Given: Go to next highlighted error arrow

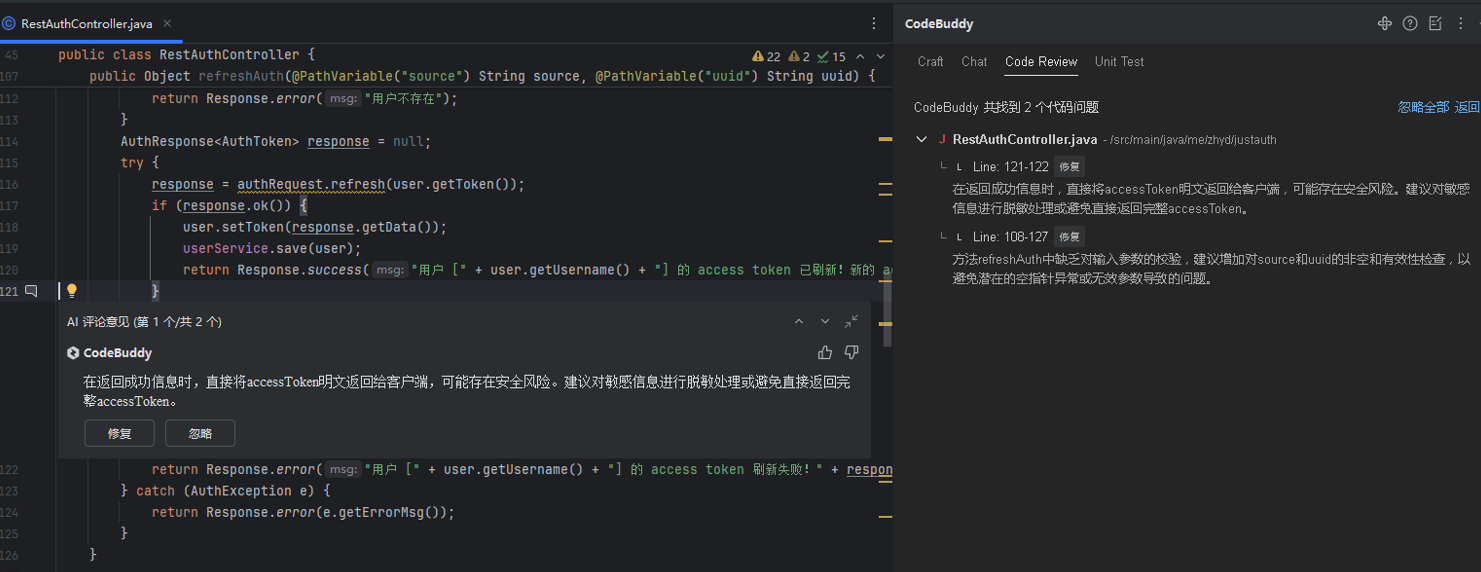Looking at the screenshot, I should (x=881, y=57).
